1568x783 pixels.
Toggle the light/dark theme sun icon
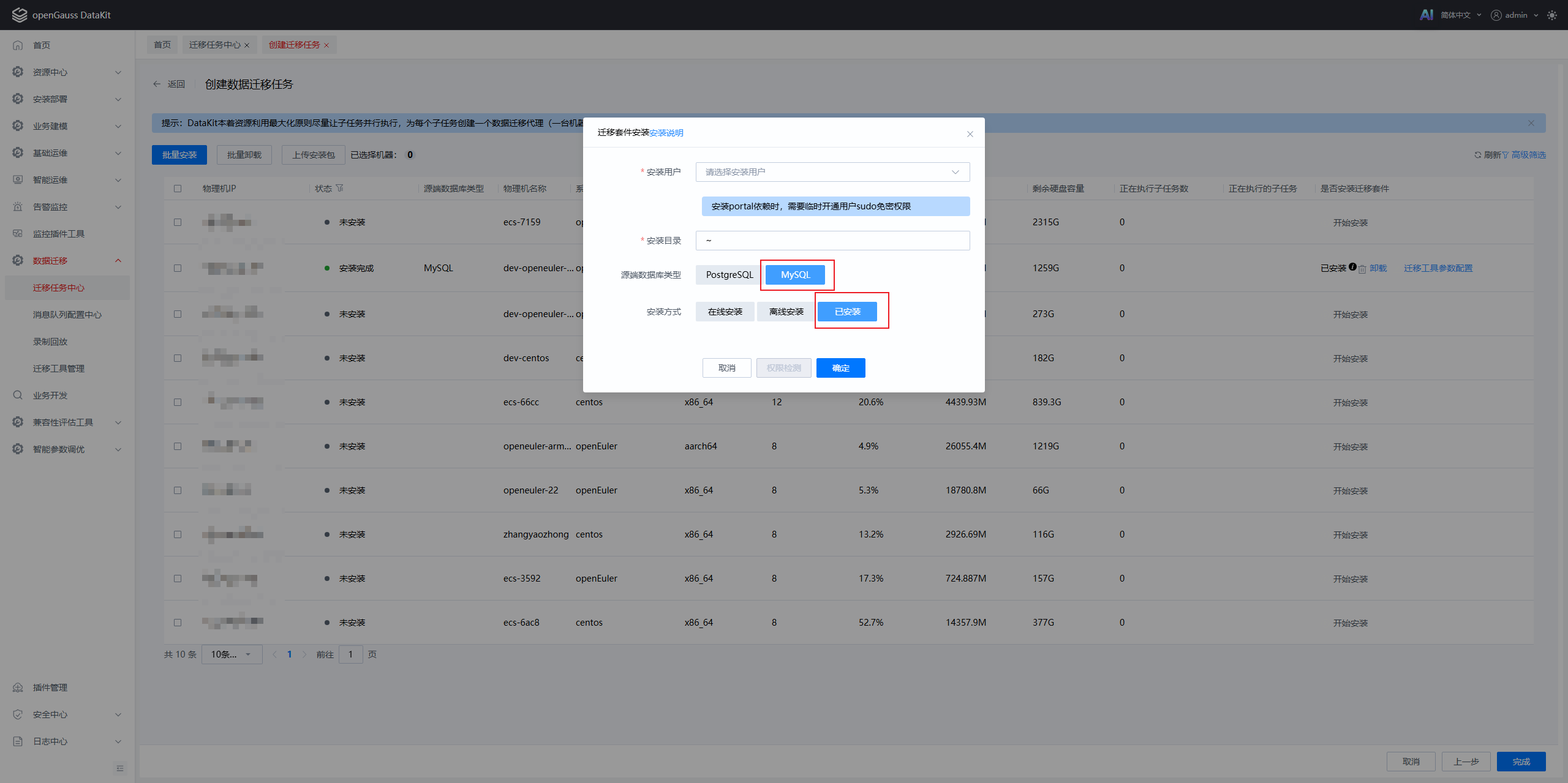pos(1551,15)
